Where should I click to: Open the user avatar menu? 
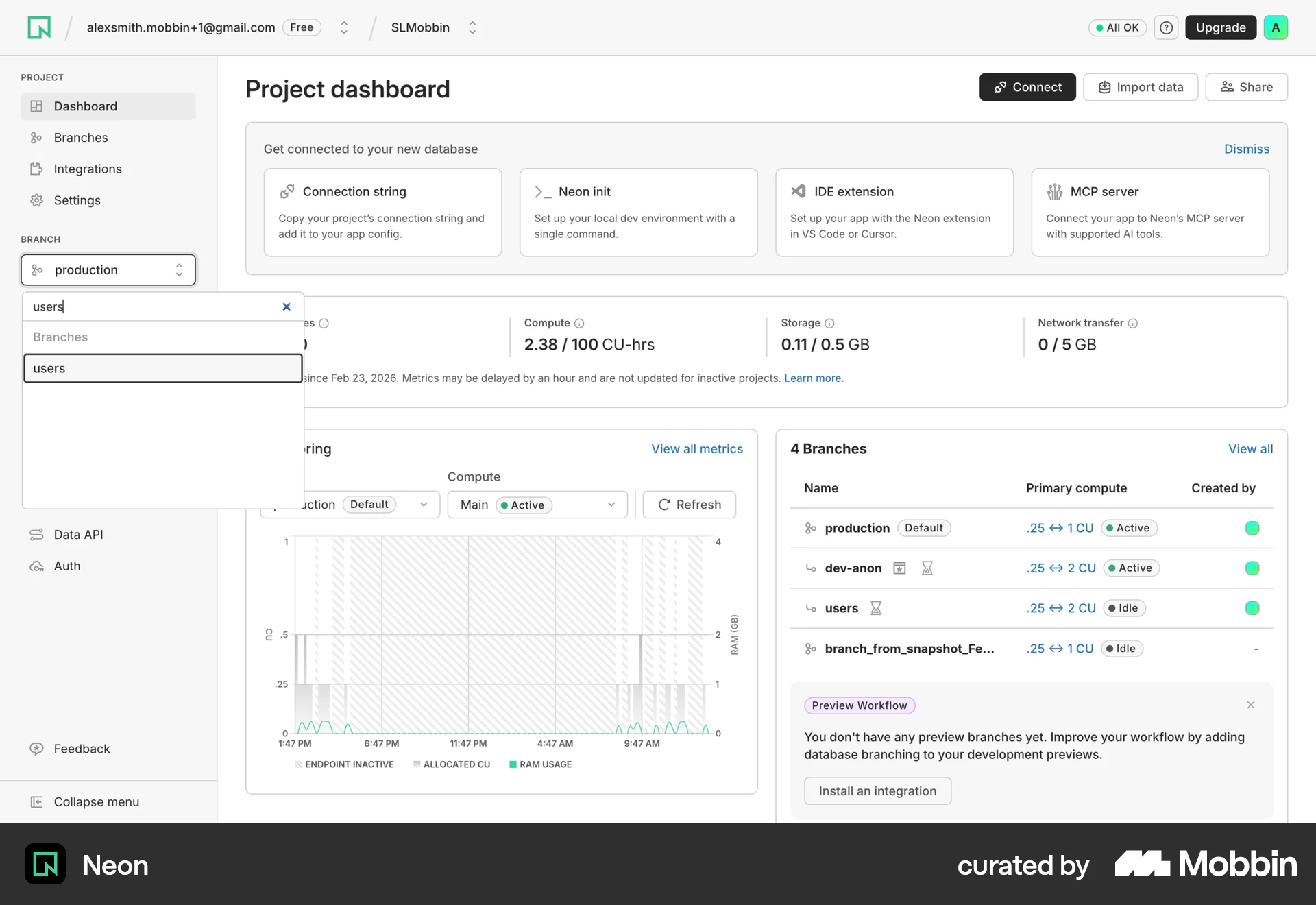pos(1276,27)
